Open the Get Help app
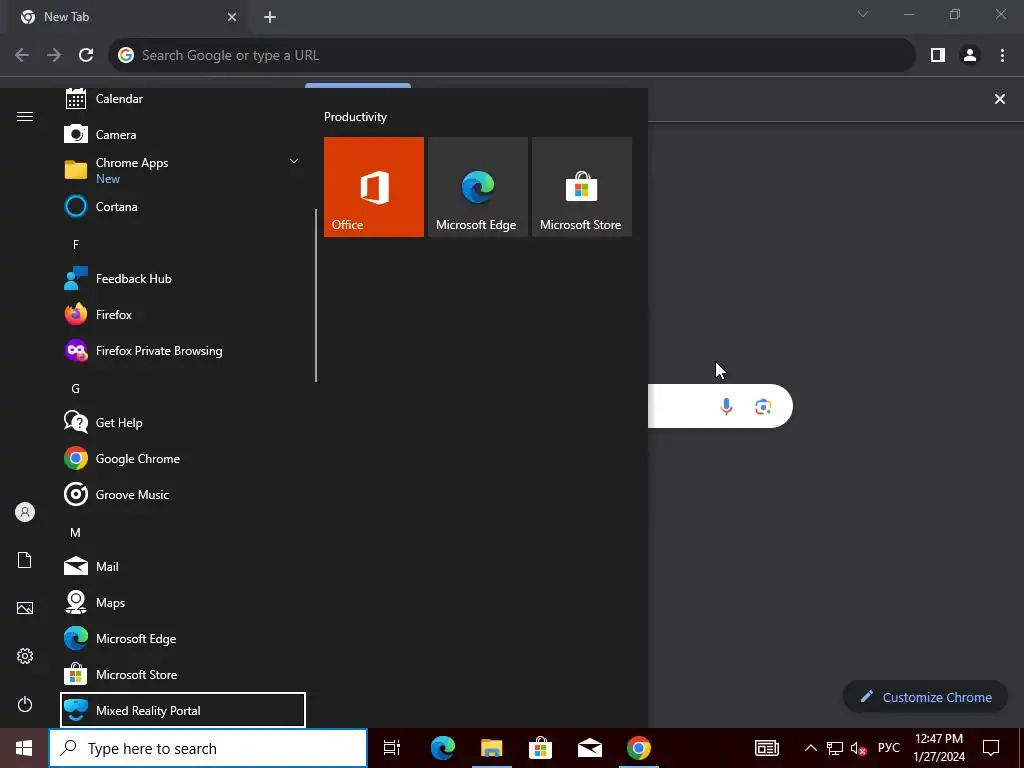 tap(183, 423)
